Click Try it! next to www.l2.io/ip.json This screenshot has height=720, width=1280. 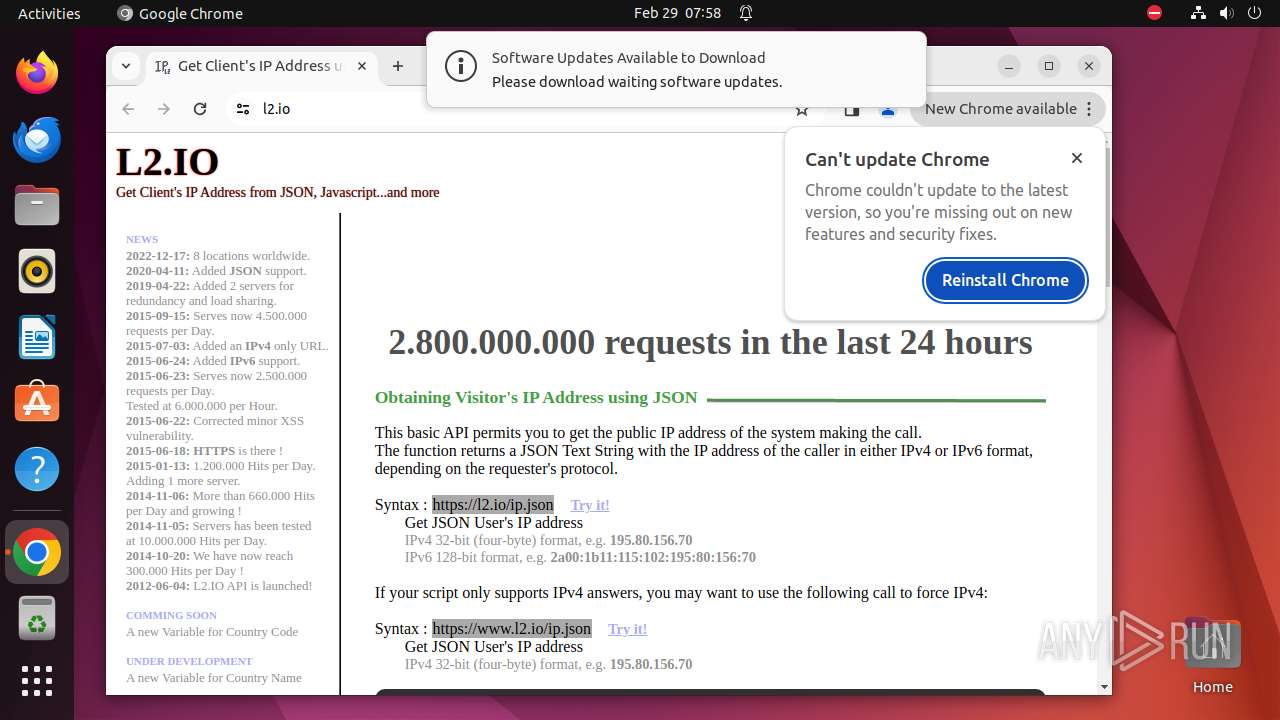coord(627,629)
